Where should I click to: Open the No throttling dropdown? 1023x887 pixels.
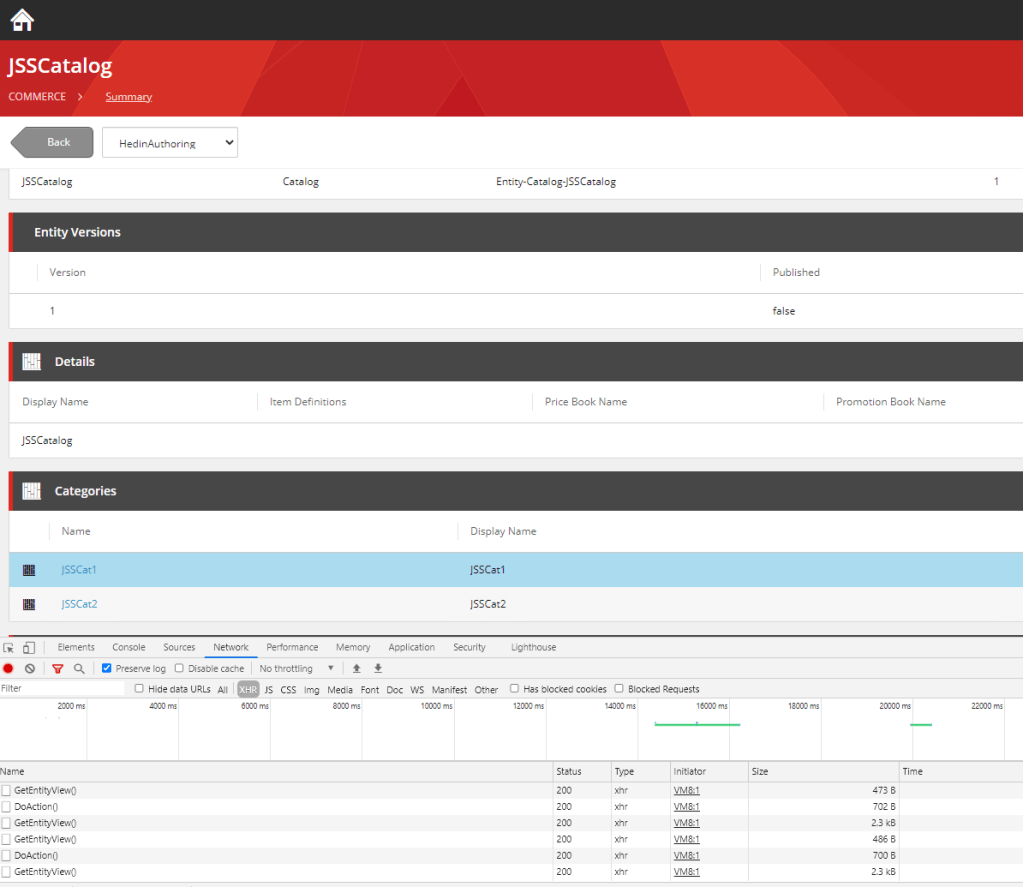[x=297, y=669]
